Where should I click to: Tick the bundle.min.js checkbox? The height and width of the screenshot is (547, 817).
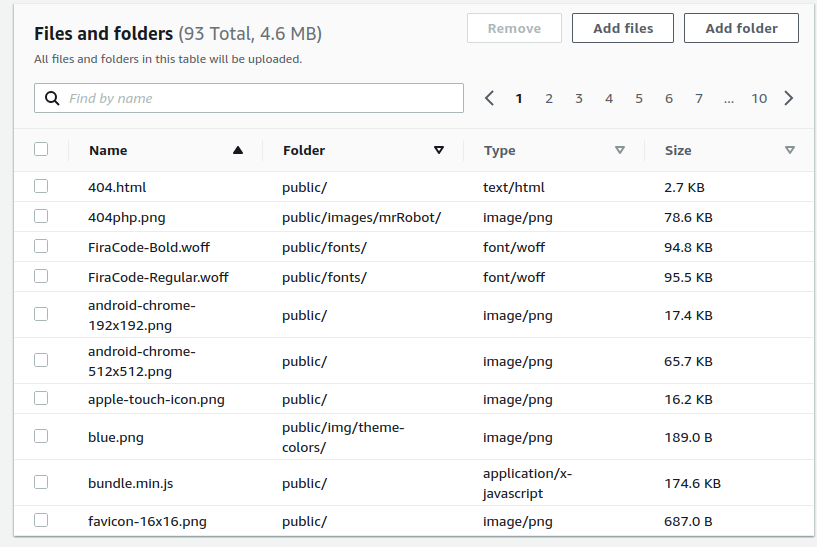tap(41, 482)
